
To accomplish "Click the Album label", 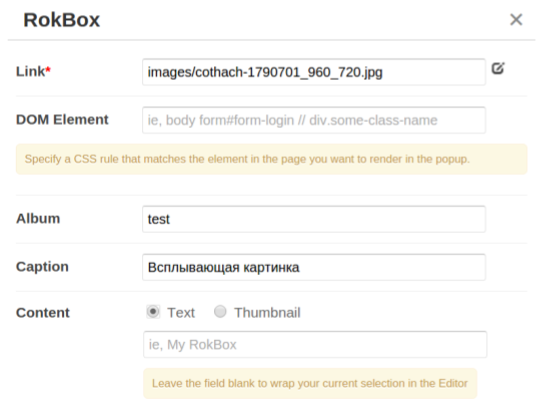I will click(x=38, y=219).
